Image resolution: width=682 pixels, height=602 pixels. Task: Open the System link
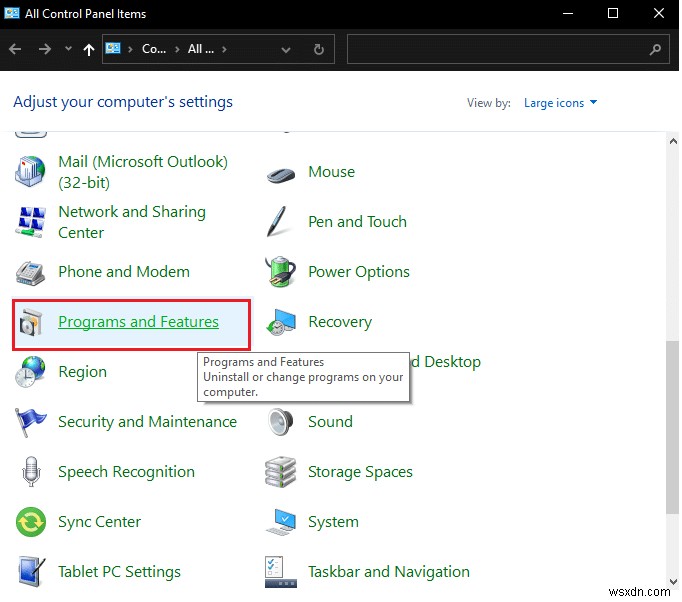click(x=333, y=522)
